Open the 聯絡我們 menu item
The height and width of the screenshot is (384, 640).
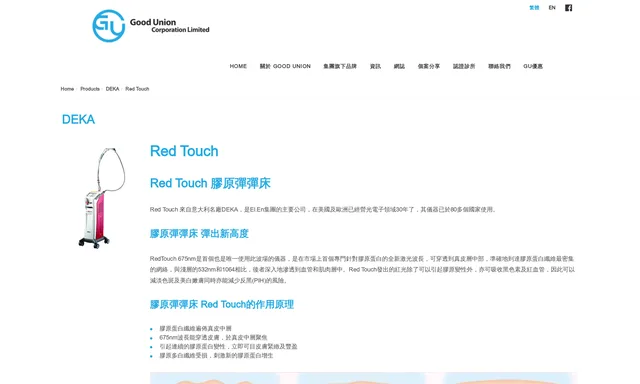pos(499,66)
